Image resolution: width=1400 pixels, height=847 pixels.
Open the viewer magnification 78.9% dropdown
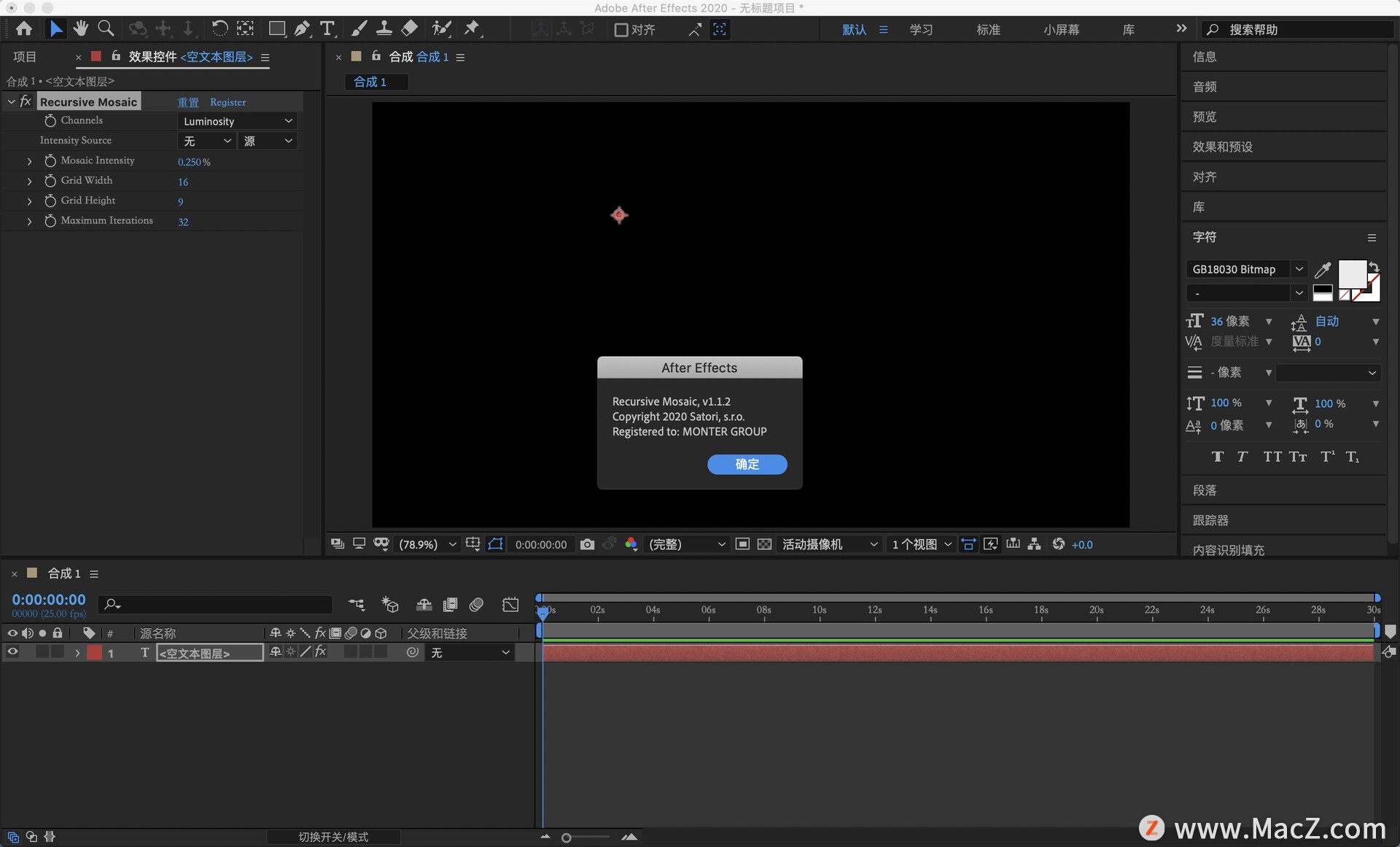click(427, 544)
